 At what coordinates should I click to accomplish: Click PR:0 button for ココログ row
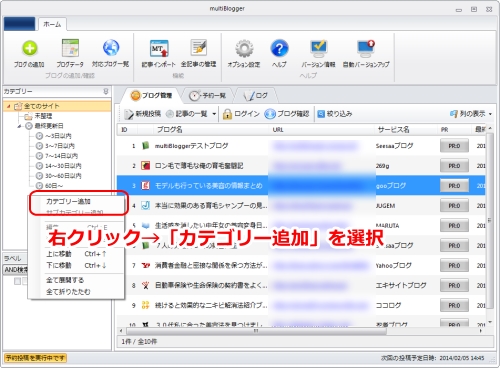[454, 305]
